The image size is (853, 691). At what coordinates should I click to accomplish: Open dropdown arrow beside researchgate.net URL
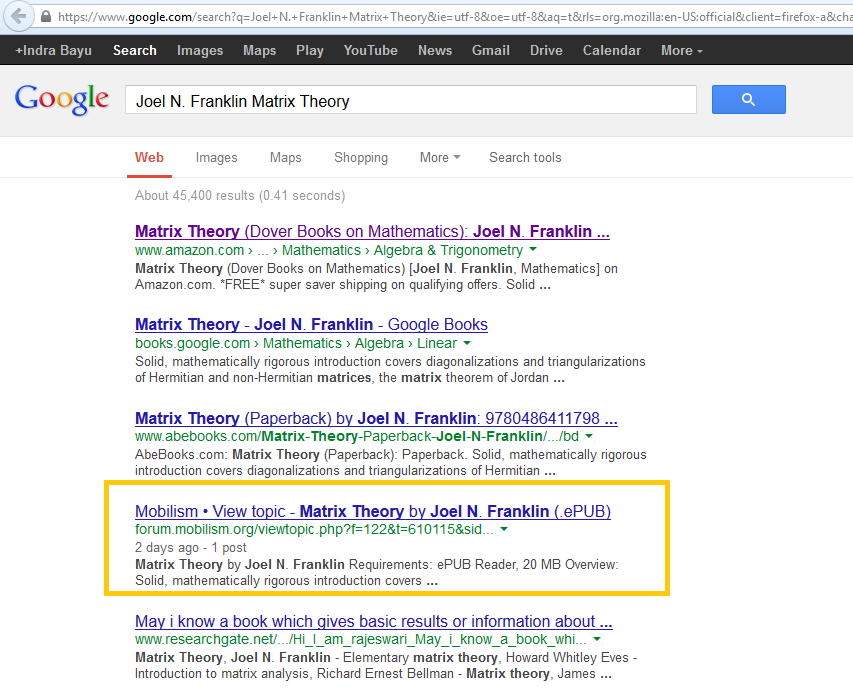point(597,639)
